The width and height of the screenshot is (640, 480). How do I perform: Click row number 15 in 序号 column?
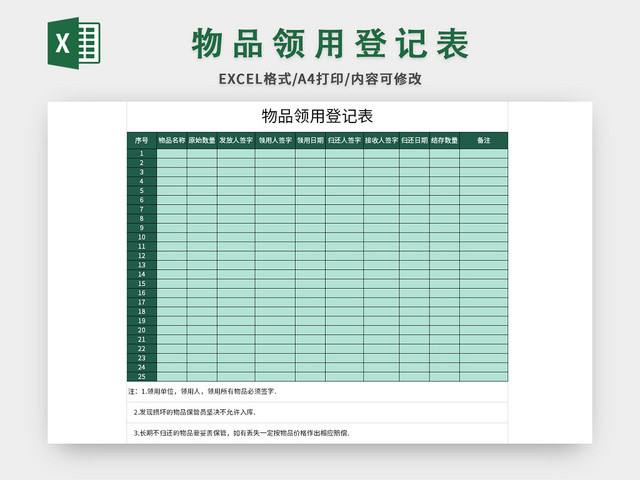point(142,284)
